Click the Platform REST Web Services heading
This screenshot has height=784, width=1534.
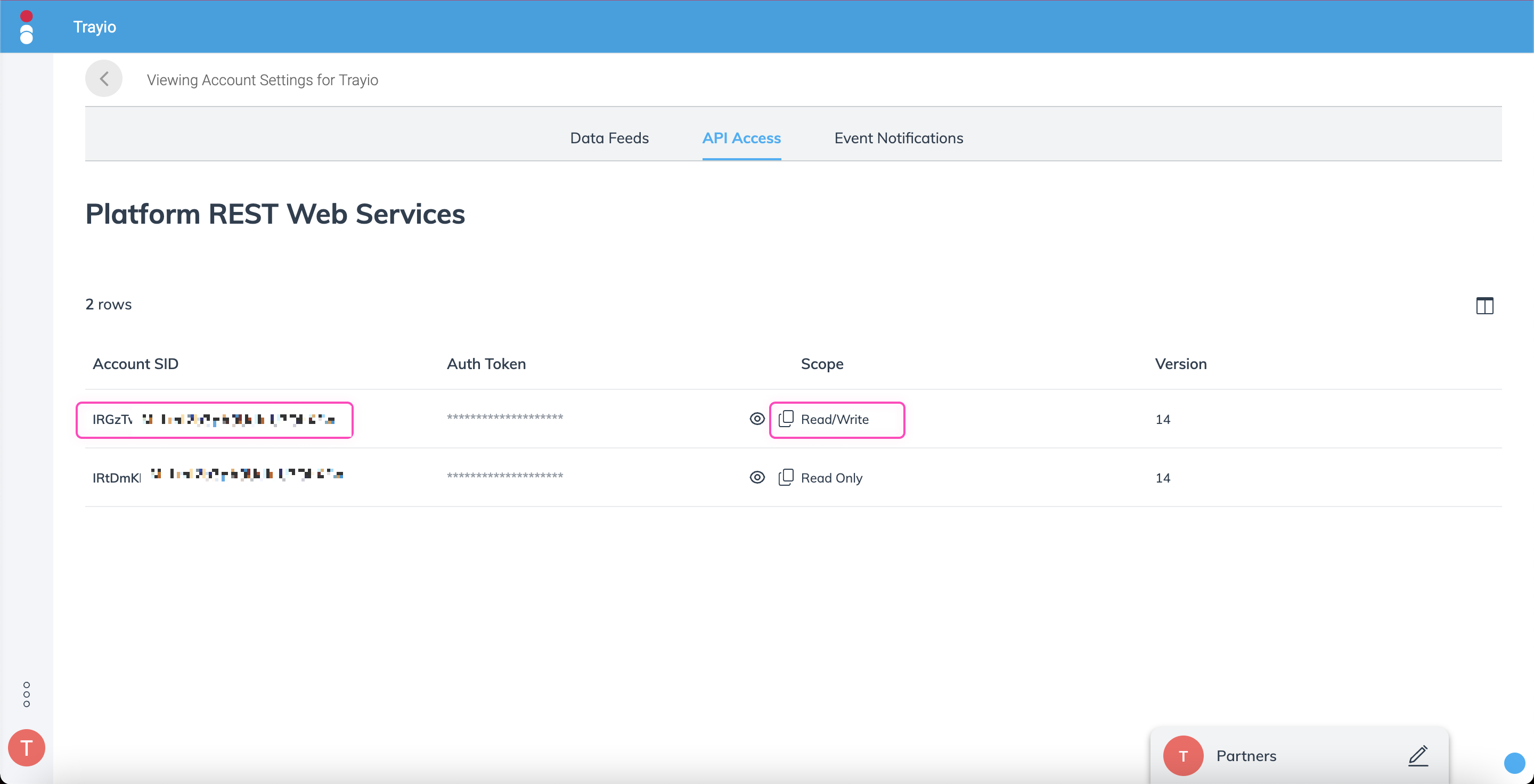click(275, 214)
